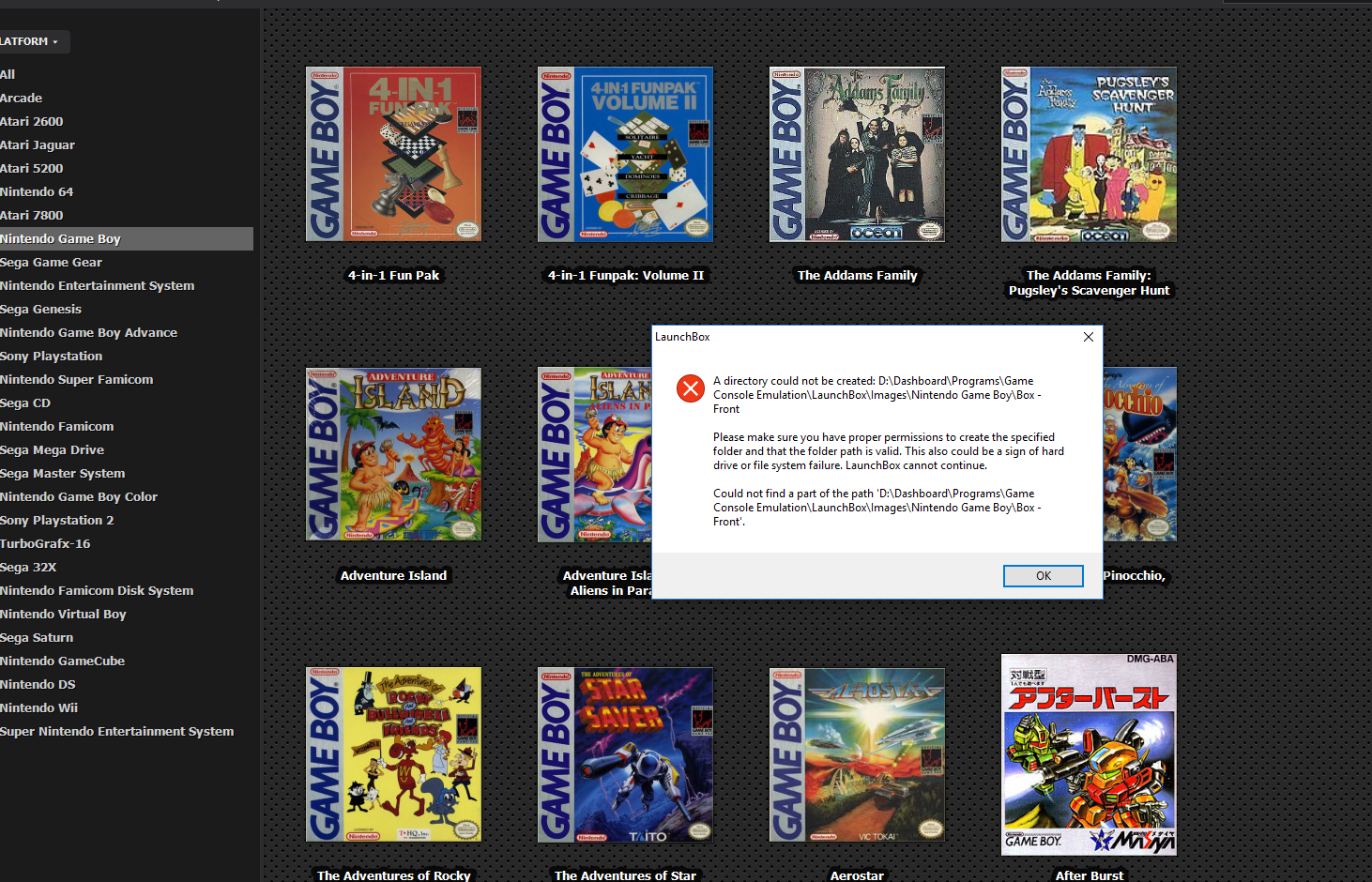This screenshot has width=1372, height=882.
Task: Click 'The Adventures of Star' title label
Action: tap(625, 874)
